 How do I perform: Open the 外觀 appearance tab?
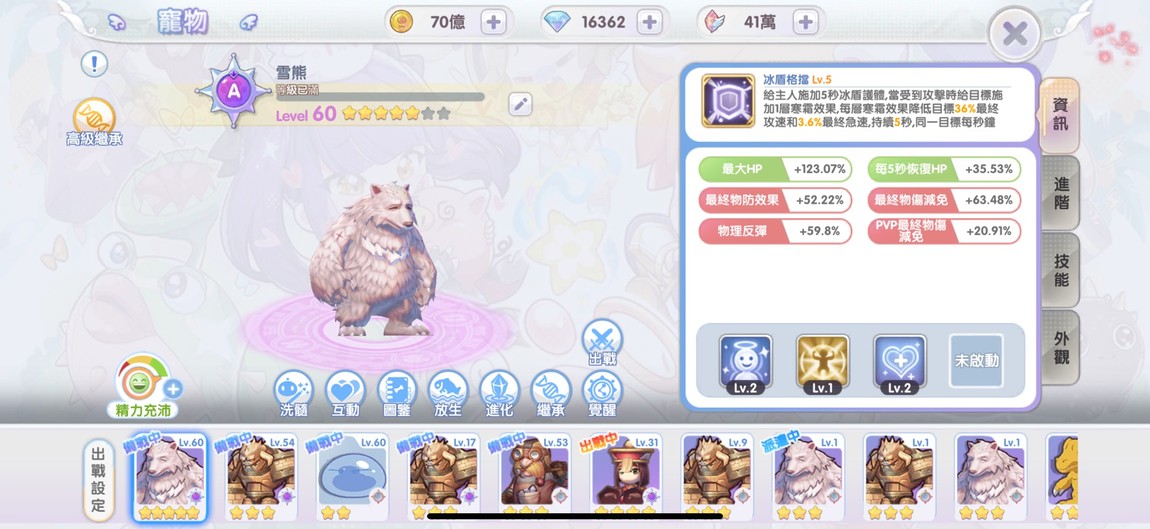1061,347
